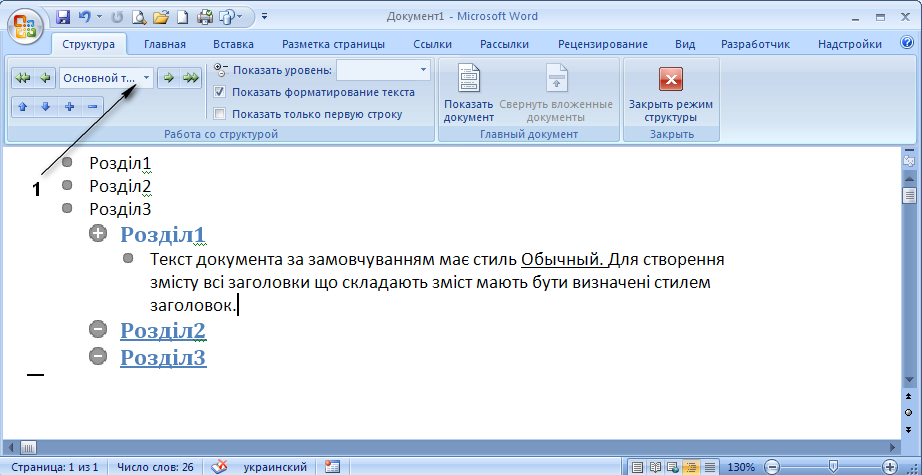The width and height of the screenshot is (922, 475).
Task: Open Print Preview from the Quick Access toolbar
Action: (x=138, y=17)
